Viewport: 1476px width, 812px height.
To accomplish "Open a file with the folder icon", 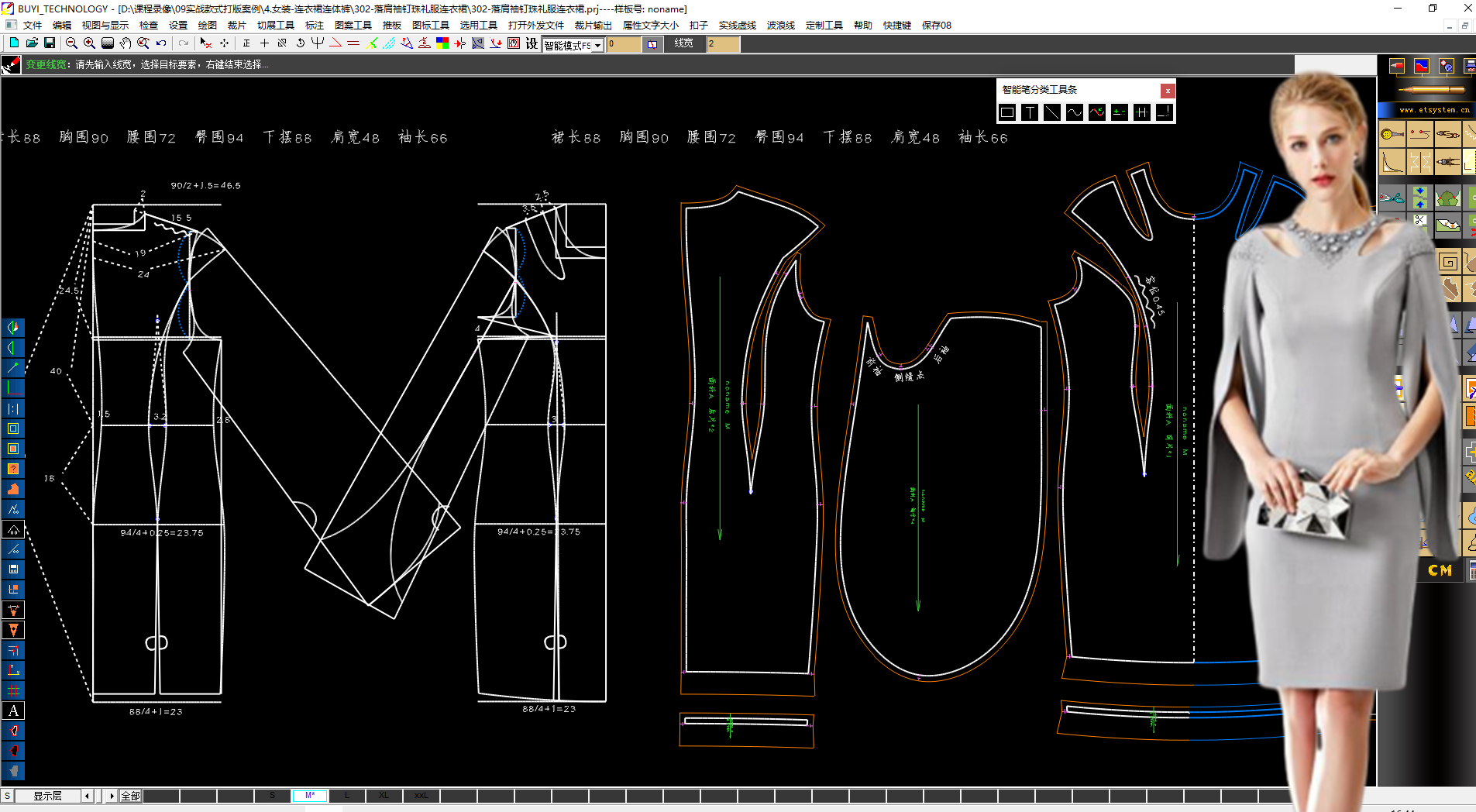I will (32, 43).
